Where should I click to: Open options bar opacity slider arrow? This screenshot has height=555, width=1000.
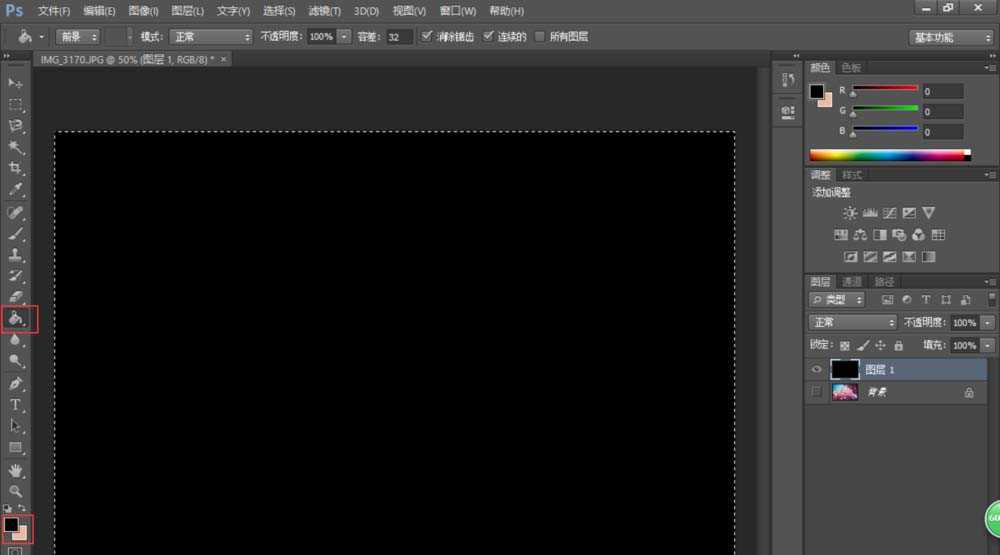(344, 36)
